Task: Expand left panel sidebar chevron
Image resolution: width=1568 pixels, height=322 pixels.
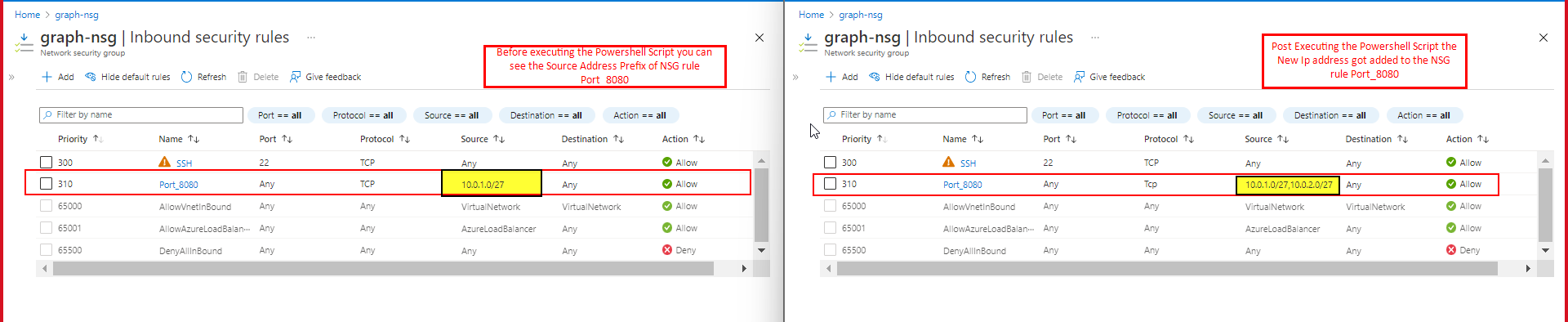Action: pyautogui.click(x=11, y=77)
